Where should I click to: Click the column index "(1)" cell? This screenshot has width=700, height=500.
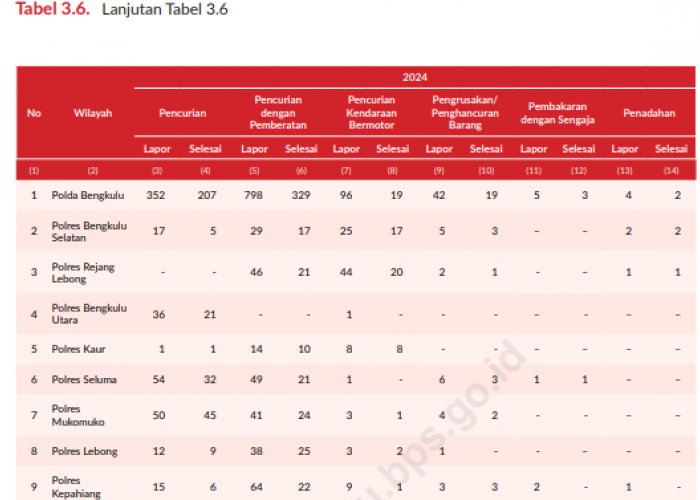click(x=34, y=171)
